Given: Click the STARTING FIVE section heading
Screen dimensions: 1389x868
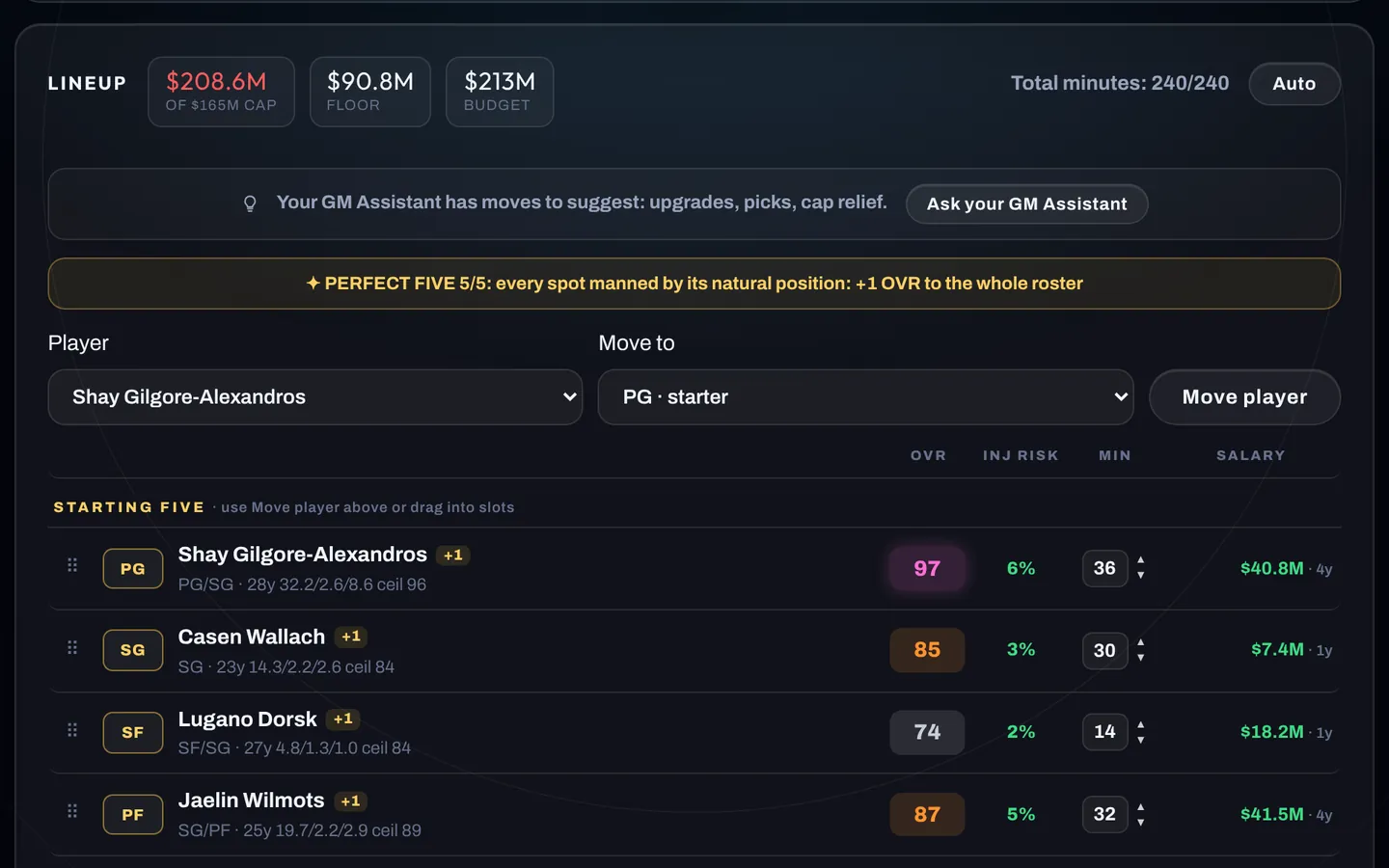Looking at the screenshot, I should (x=128, y=507).
